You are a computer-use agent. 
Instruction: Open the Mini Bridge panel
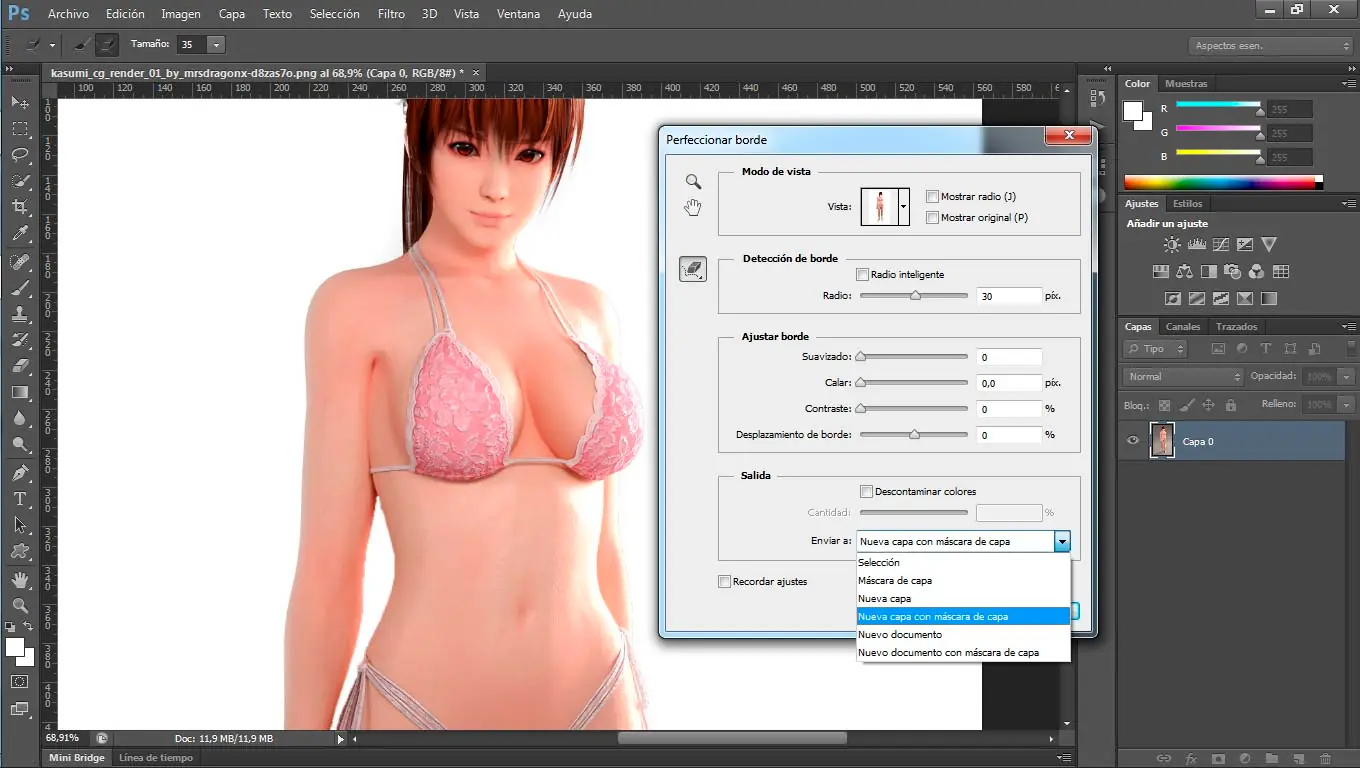[77, 758]
